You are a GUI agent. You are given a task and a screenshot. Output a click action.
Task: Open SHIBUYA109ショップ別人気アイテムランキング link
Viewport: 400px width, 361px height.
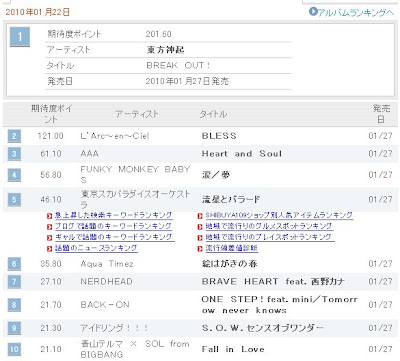pyautogui.click(x=279, y=215)
